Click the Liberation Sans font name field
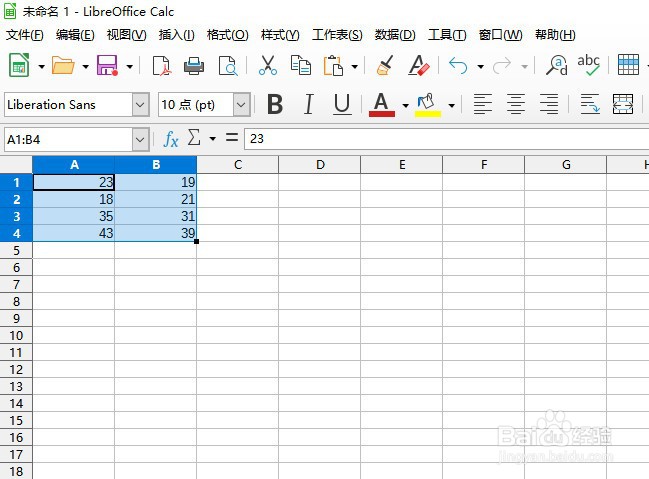Viewport: 649px width, 479px height. [68, 104]
